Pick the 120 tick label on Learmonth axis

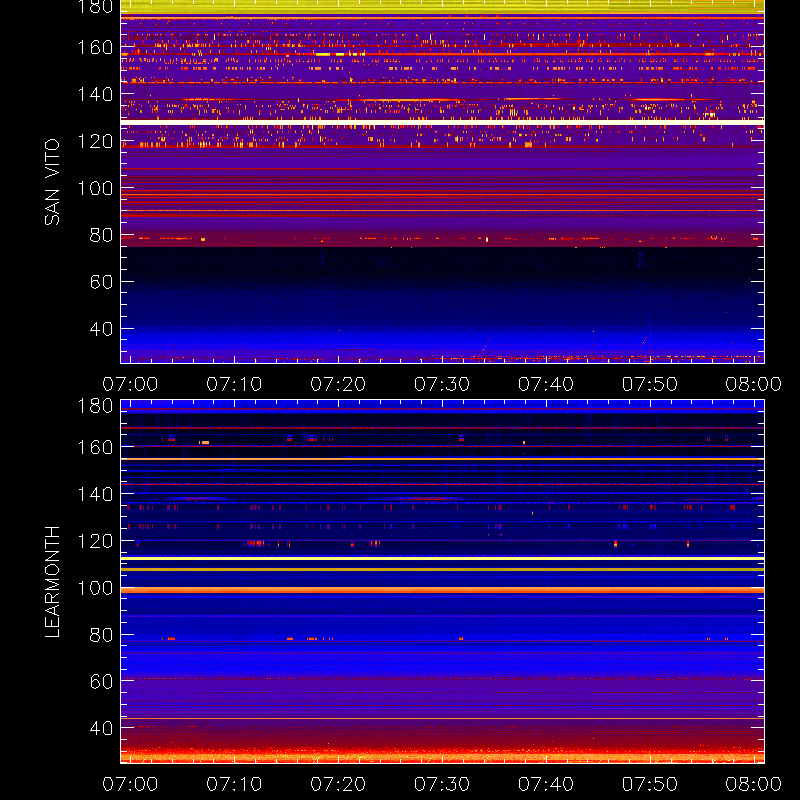coord(95,541)
